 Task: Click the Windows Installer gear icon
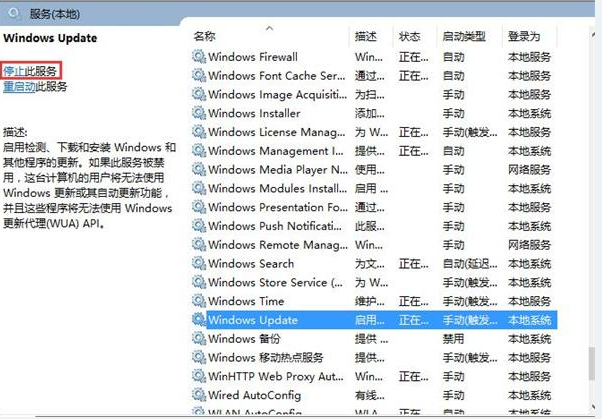[198, 113]
